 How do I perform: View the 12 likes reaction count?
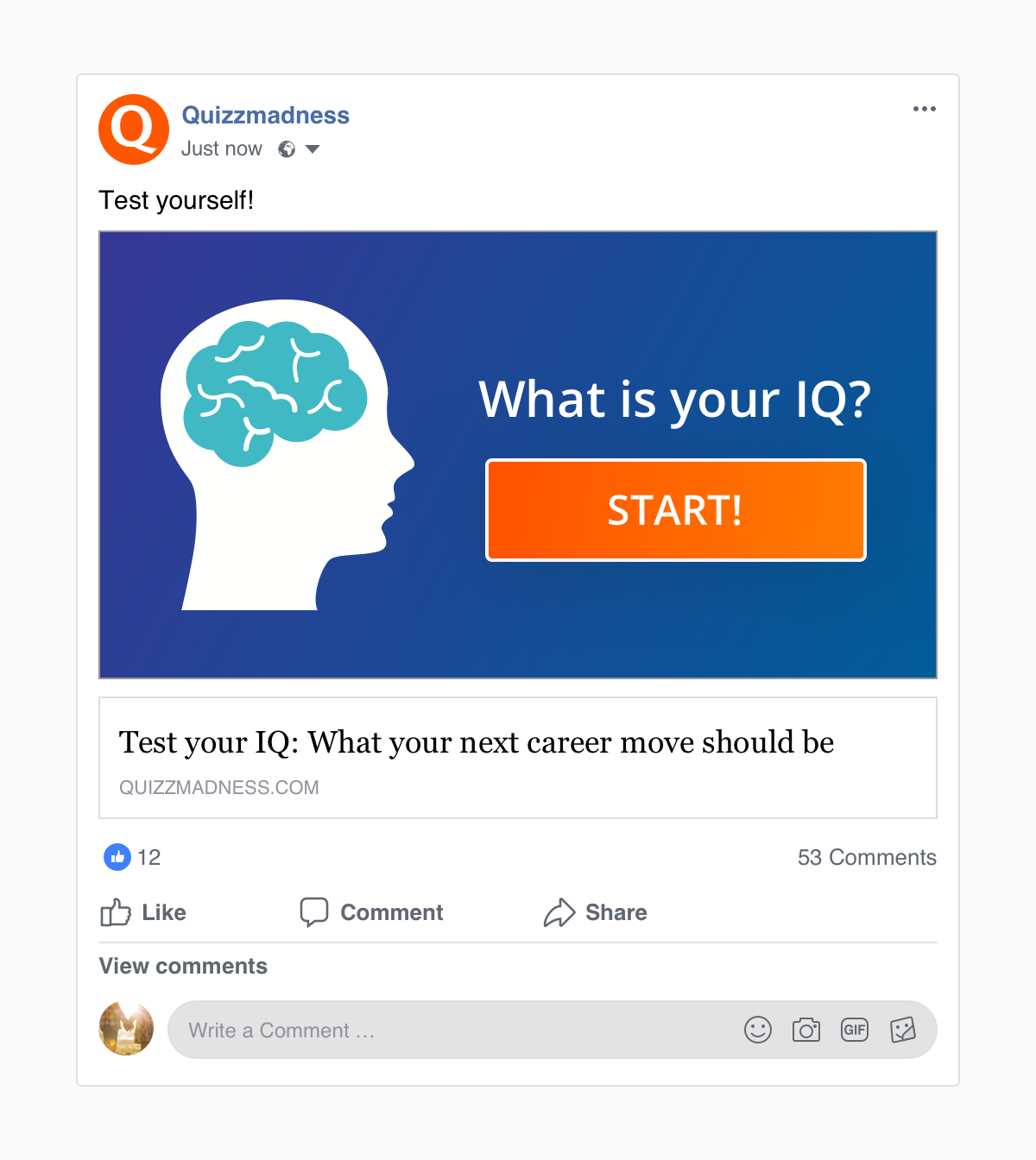[149, 857]
